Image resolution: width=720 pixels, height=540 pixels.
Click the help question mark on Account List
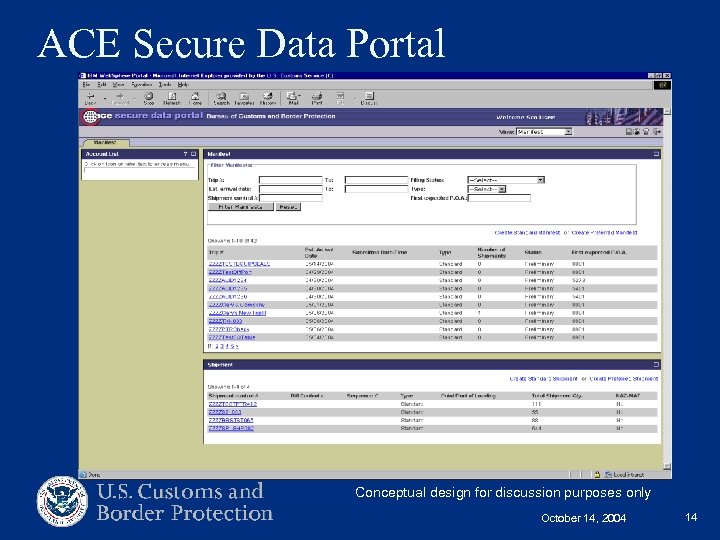[186, 154]
